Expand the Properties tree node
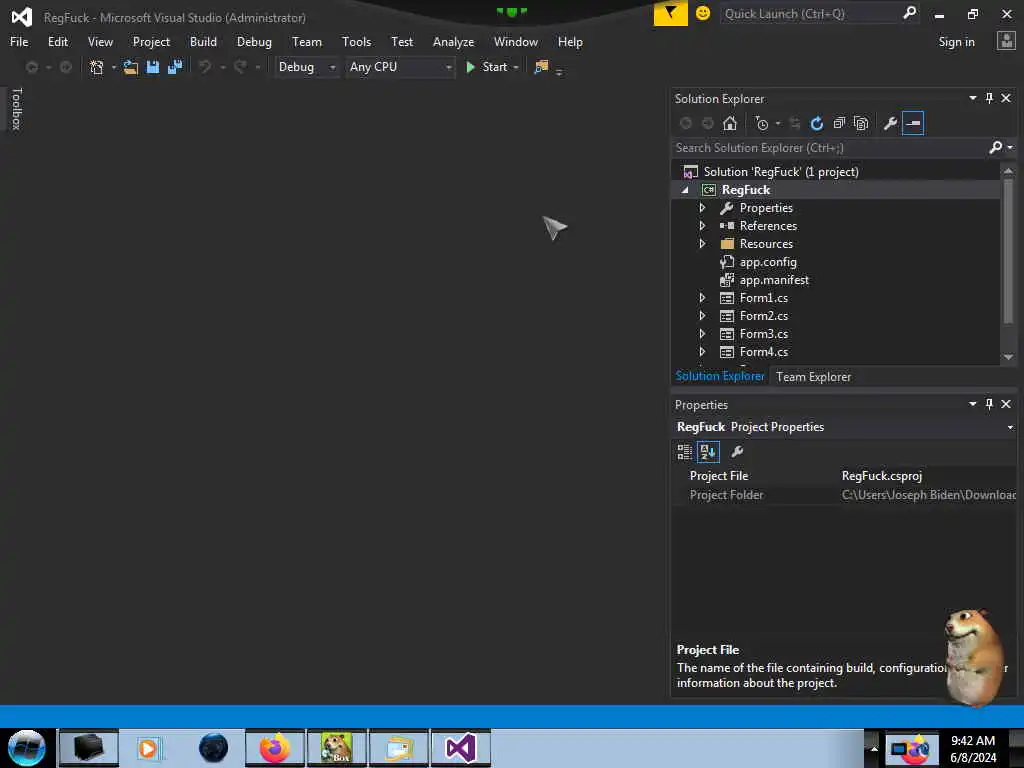The image size is (1024, 768). click(x=703, y=208)
